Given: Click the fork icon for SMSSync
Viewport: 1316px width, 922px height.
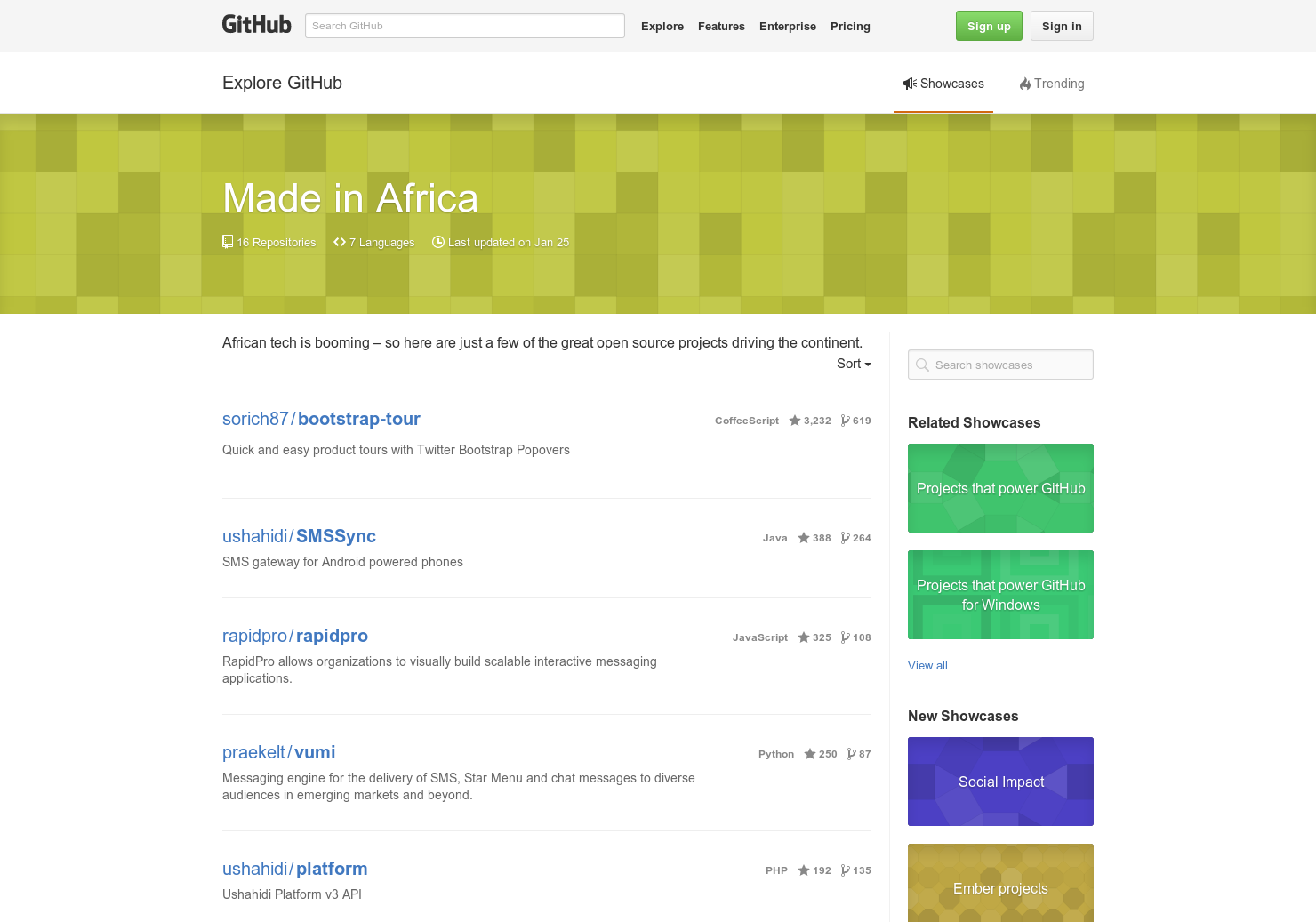Looking at the screenshot, I should click(845, 538).
